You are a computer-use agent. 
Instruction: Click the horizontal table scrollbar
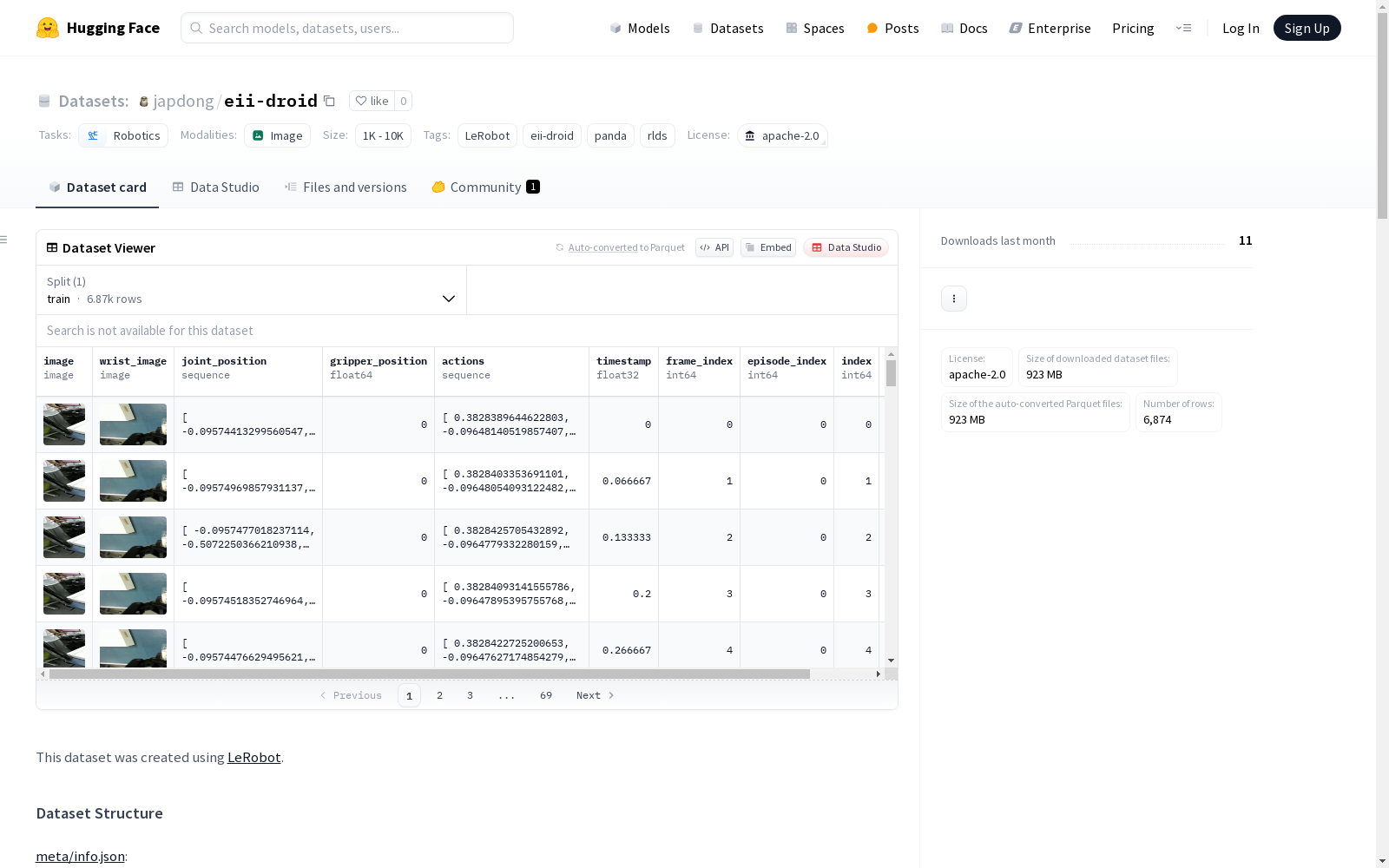[430, 674]
